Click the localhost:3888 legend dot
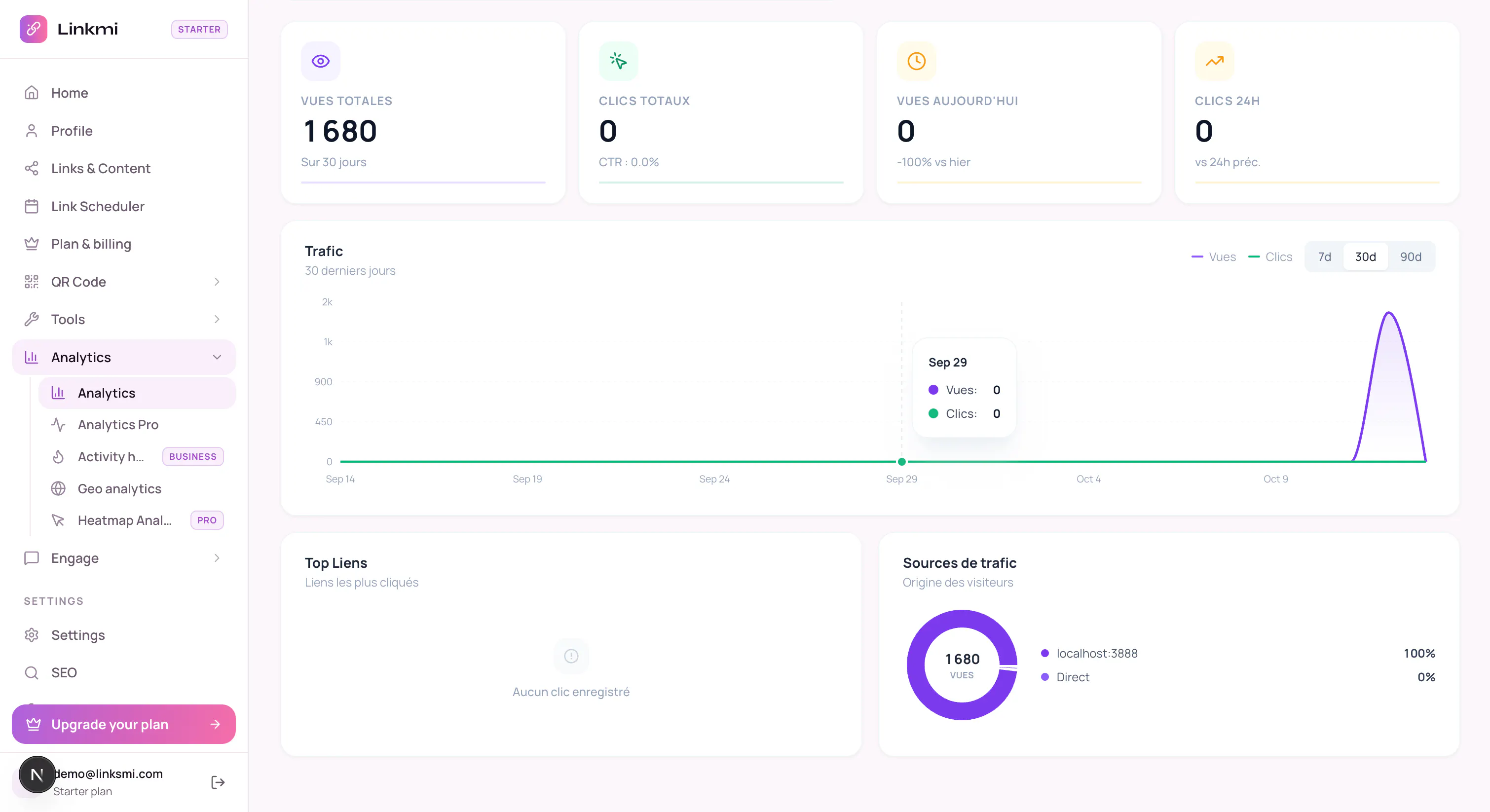The width and height of the screenshot is (1490, 812). click(1044, 653)
